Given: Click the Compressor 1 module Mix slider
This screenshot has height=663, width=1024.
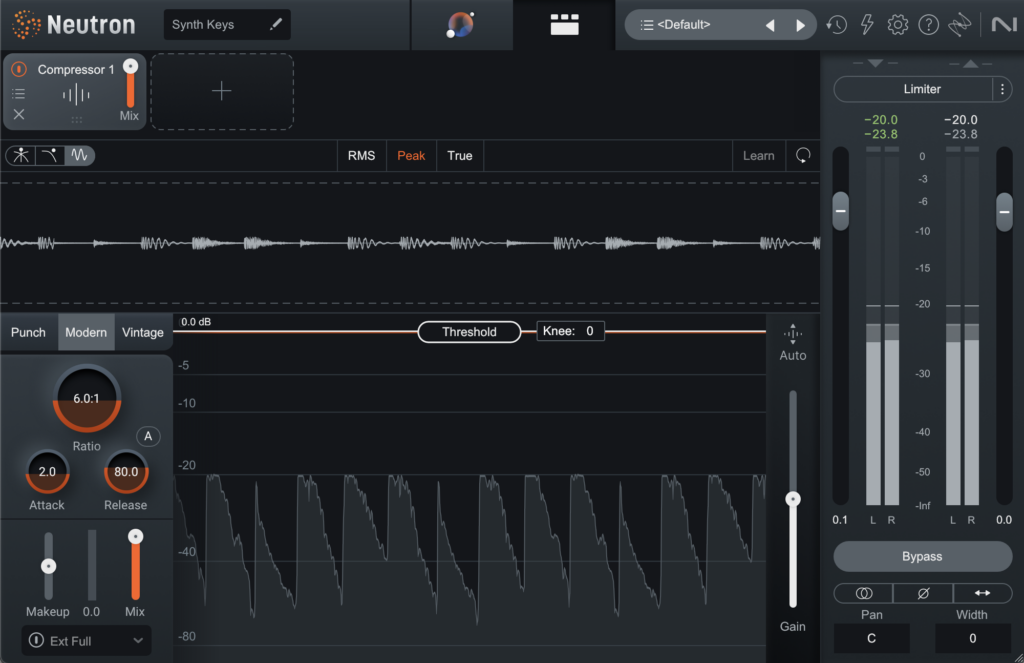Looking at the screenshot, I should click(131, 83).
